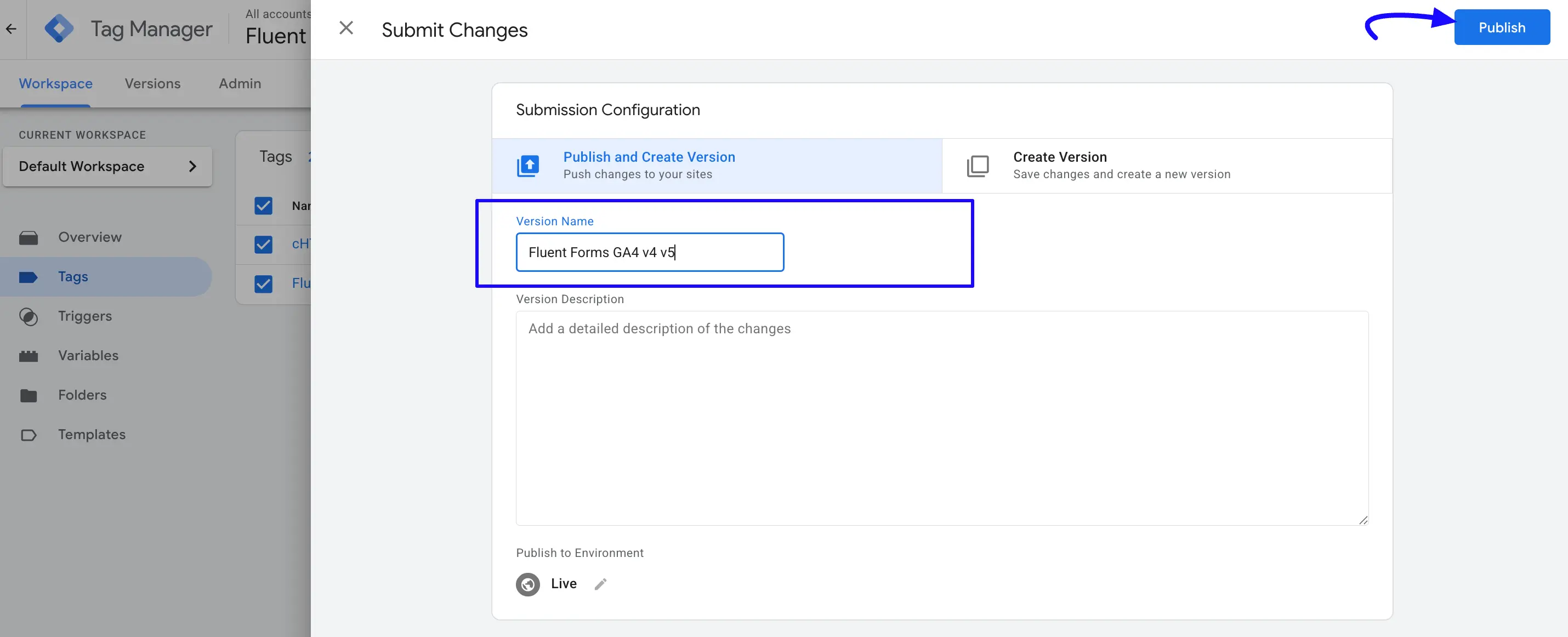The height and width of the screenshot is (637, 1568).
Task: Click the Variables brick icon
Action: (28, 356)
